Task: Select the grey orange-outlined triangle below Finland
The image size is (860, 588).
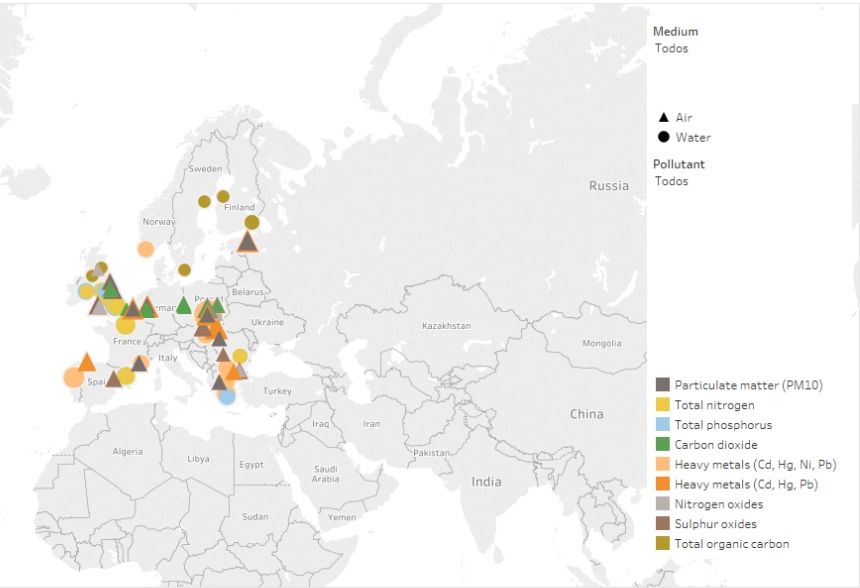Action: tap(247, 242)
